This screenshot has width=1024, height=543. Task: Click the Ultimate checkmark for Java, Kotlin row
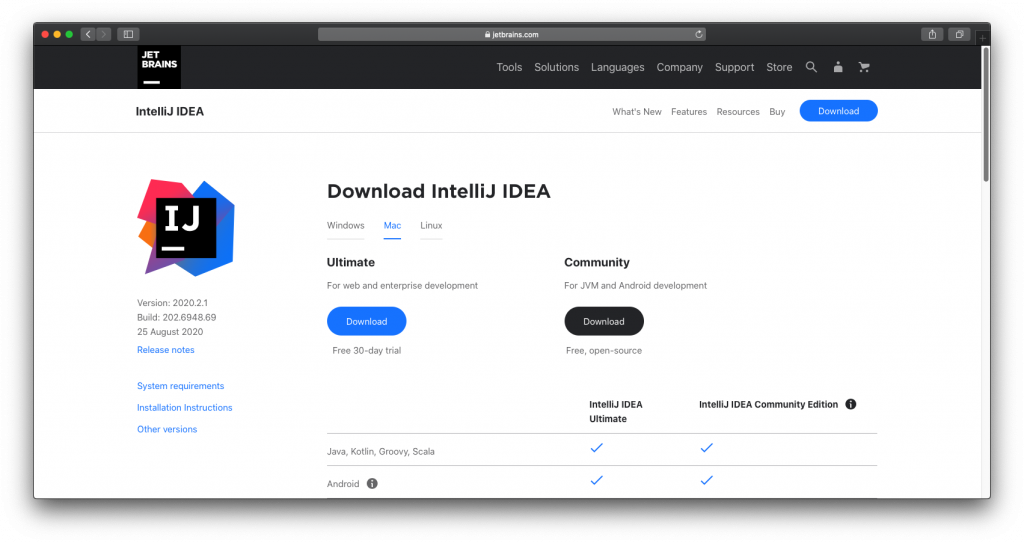click(597, 448)
